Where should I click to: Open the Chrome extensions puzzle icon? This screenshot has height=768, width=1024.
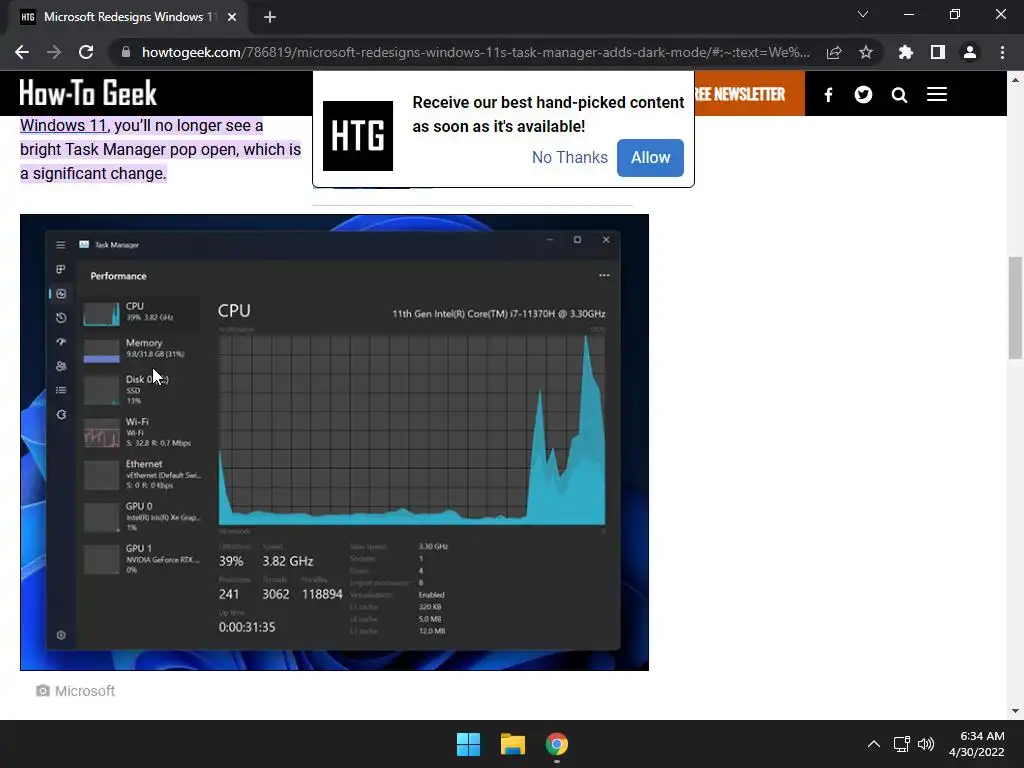tap(905, 52)
